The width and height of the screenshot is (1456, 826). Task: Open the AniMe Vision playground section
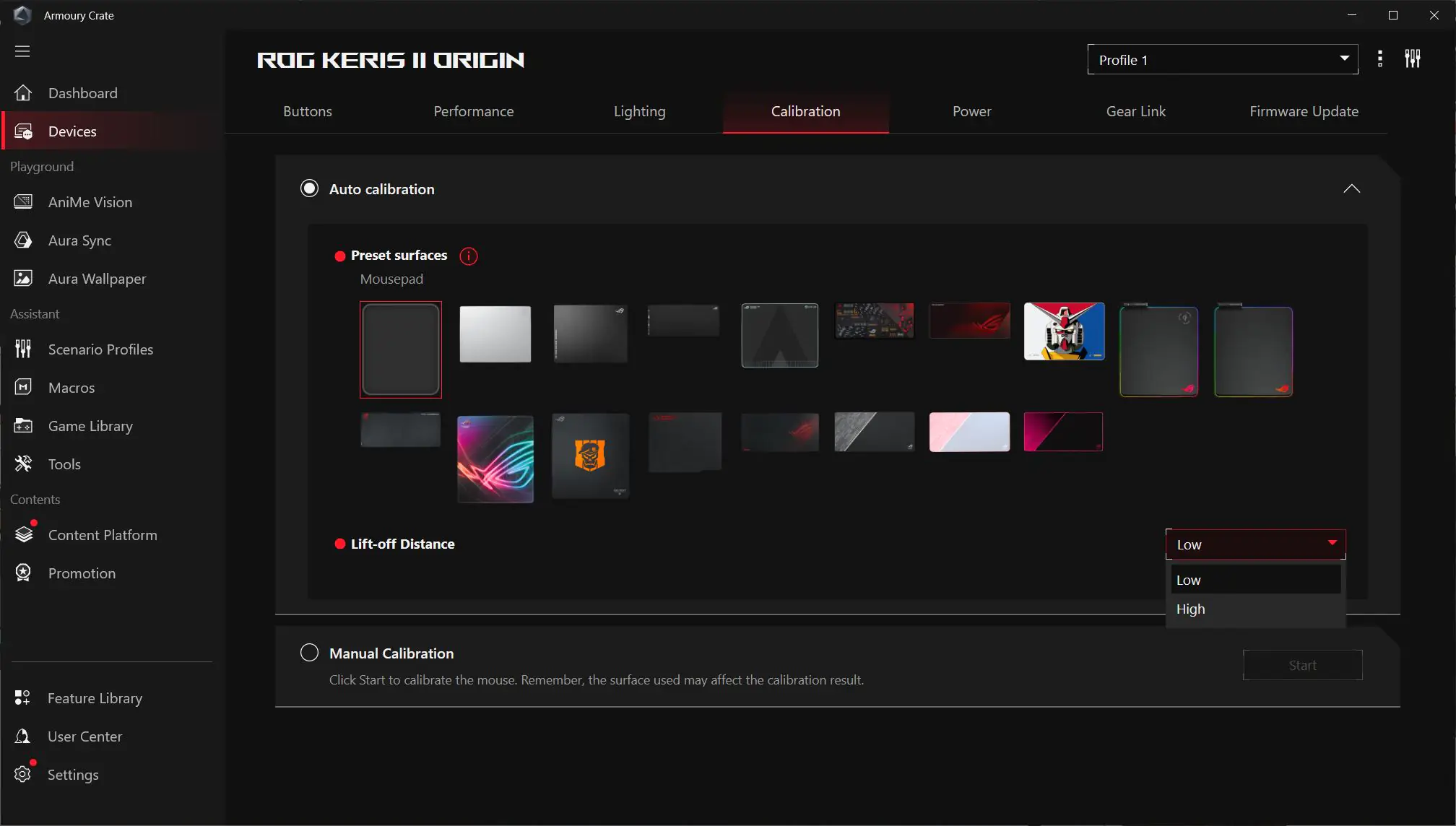click(90, 203)
